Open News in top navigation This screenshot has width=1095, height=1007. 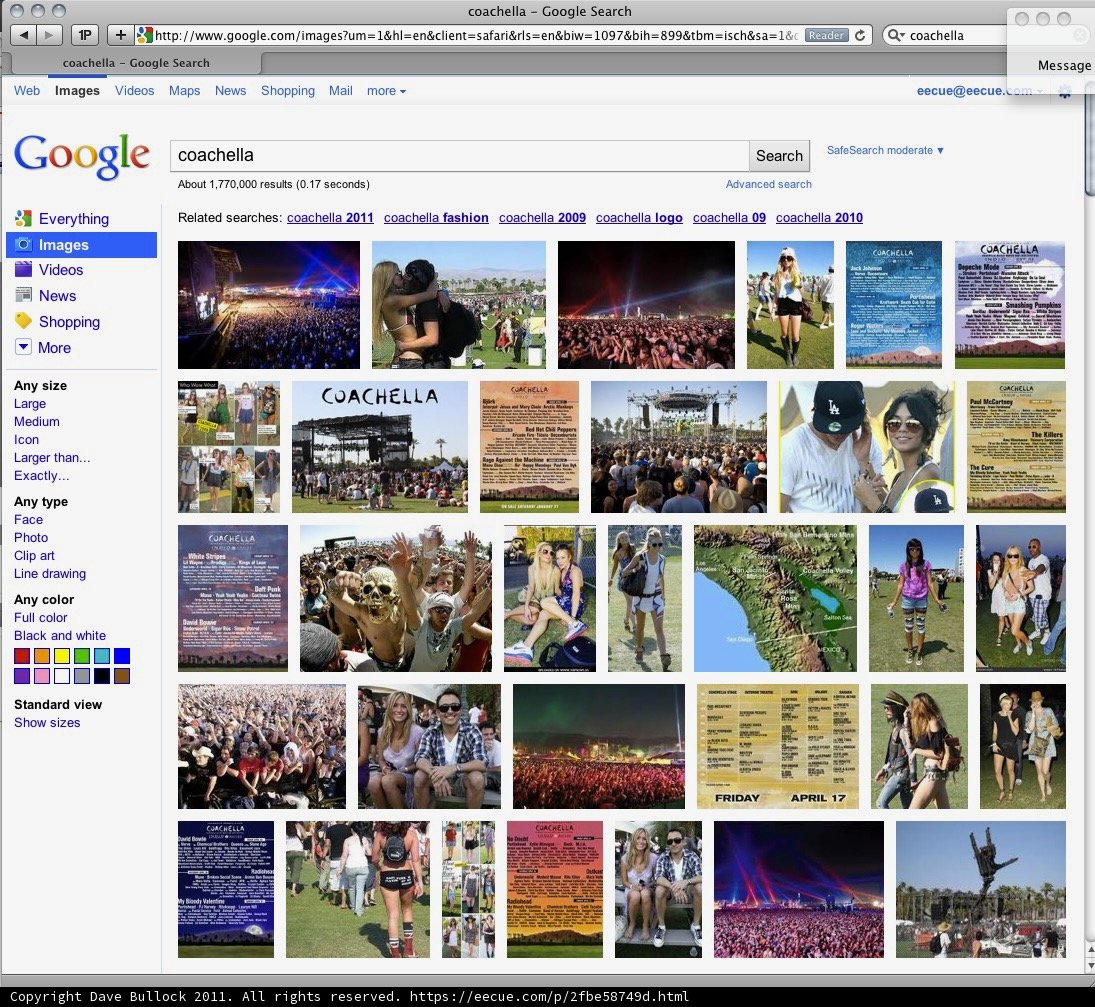pos(230,91)
